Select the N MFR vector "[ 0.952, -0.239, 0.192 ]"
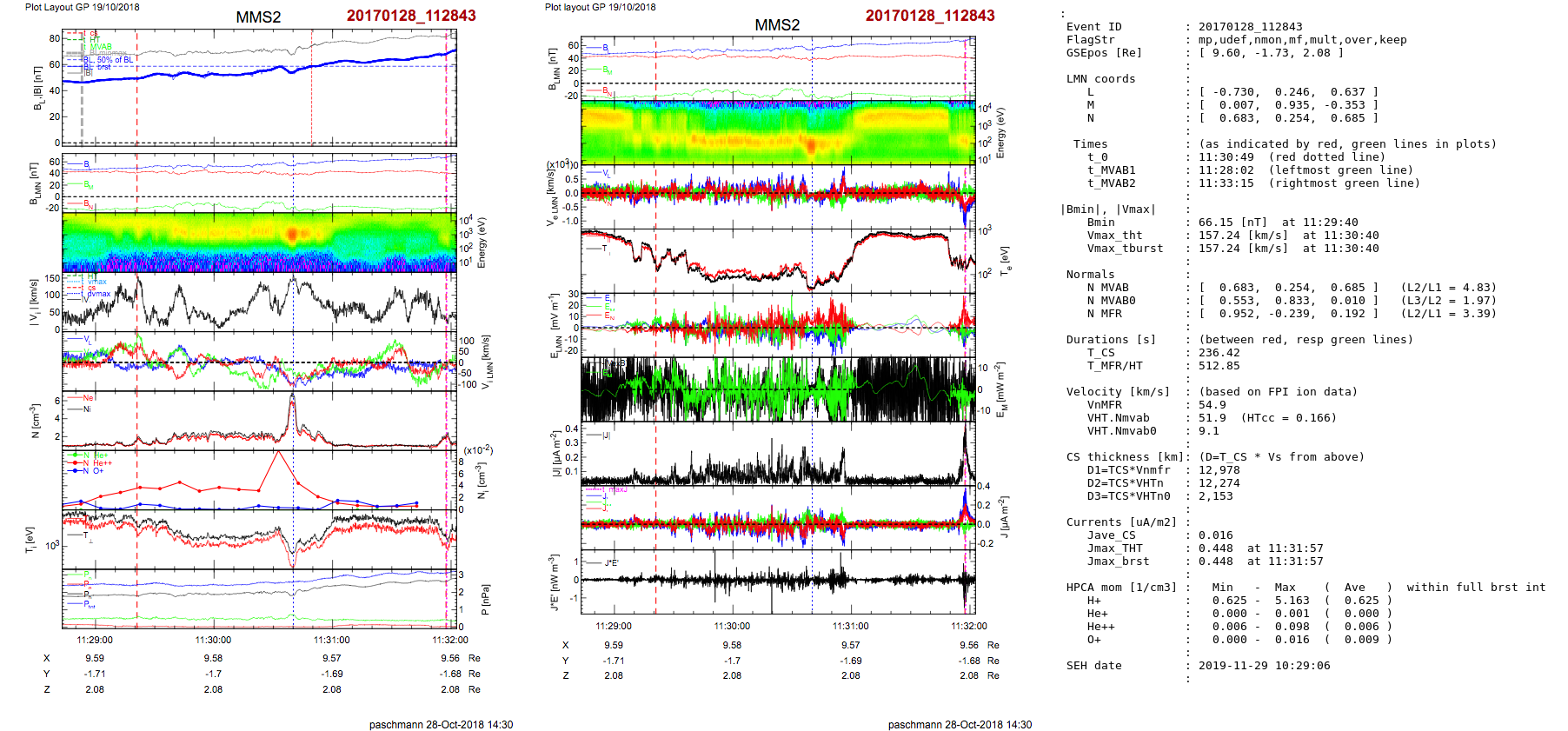The image size is (1568, 731). (1288, 314)
